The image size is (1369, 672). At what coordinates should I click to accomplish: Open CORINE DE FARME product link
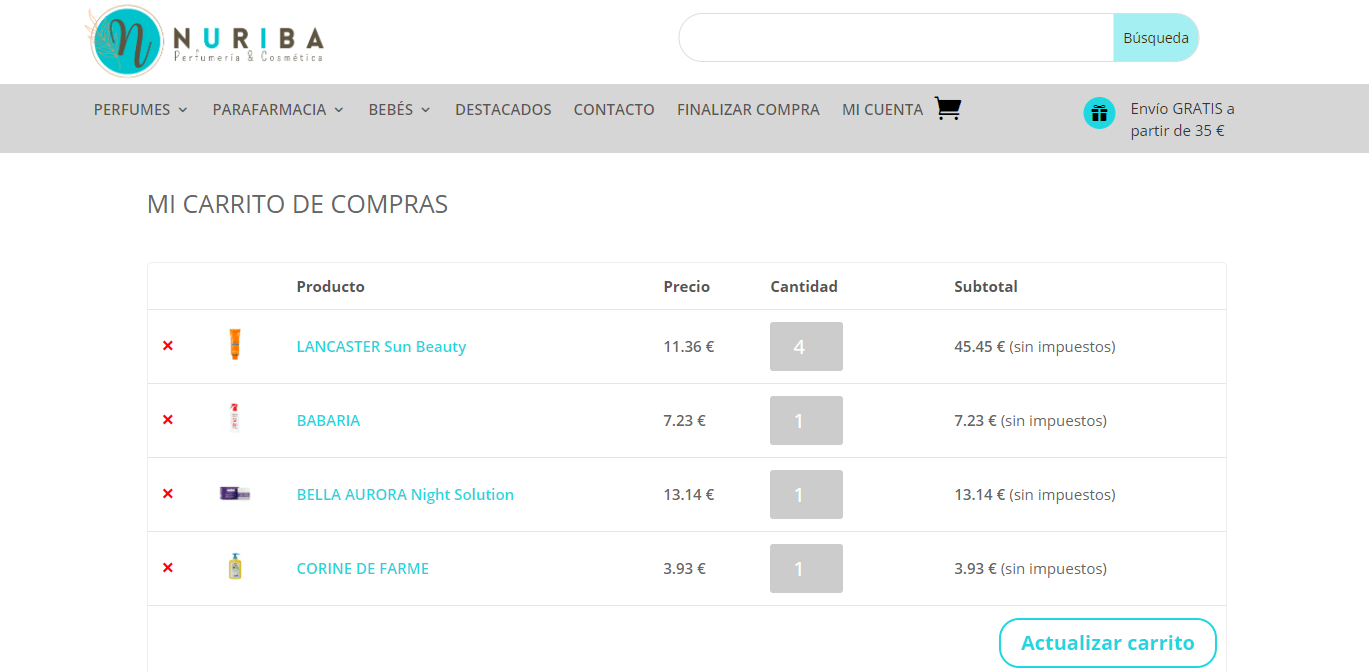pyautogui.click(x=362, y=568)
